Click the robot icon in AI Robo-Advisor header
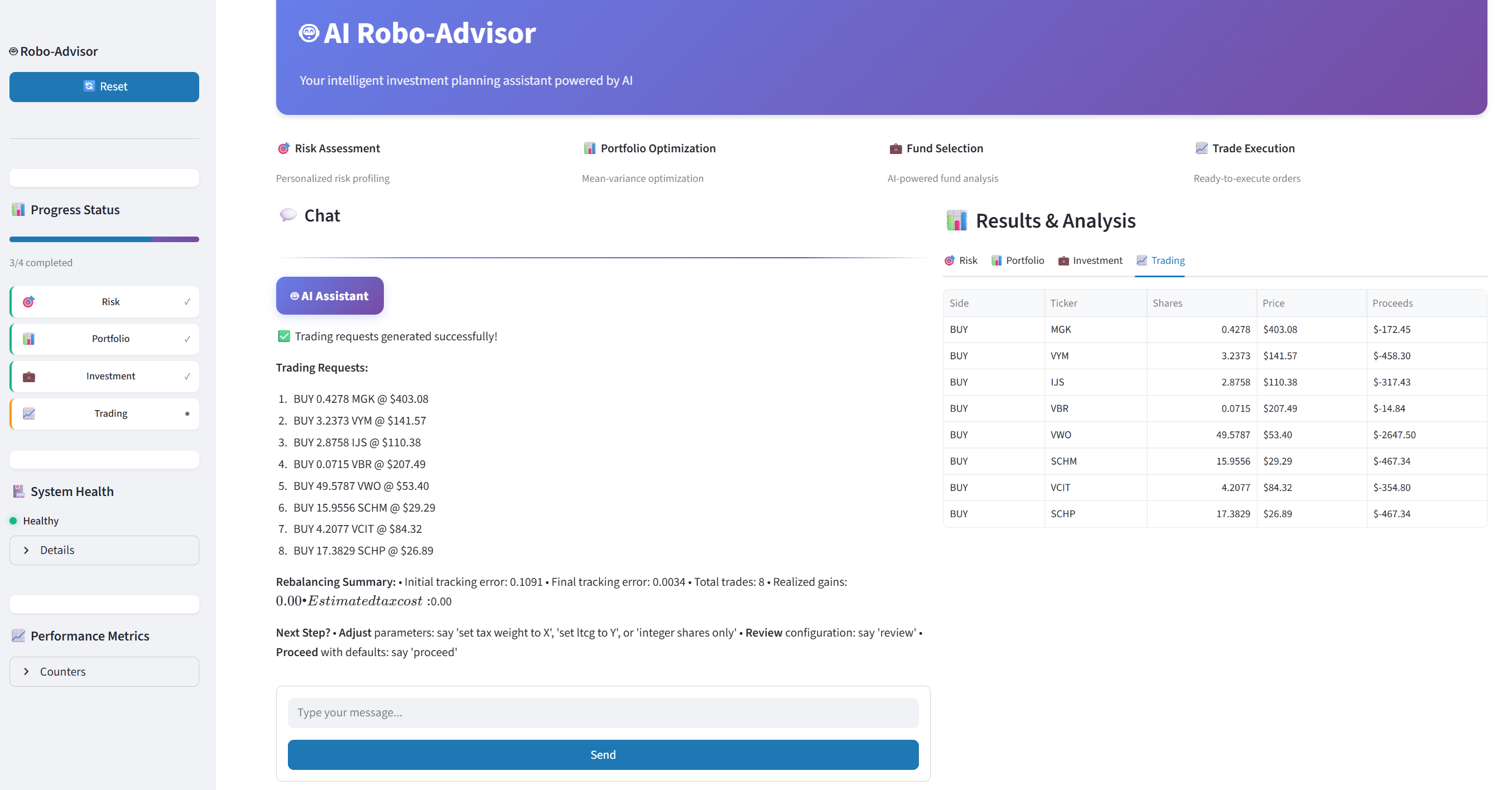The width and height of the screenshot is (1512, 790). pyautogui.click(x=309, y=33)
